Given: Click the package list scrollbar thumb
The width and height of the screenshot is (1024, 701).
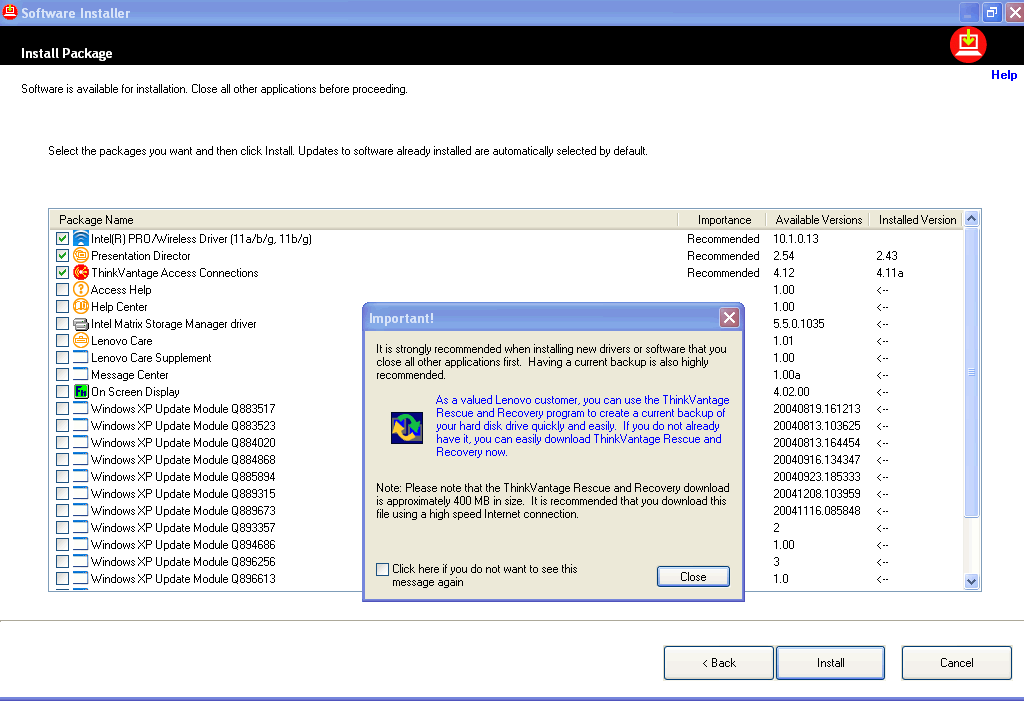Looking at the screenshot, I should (x=971, y=372).
